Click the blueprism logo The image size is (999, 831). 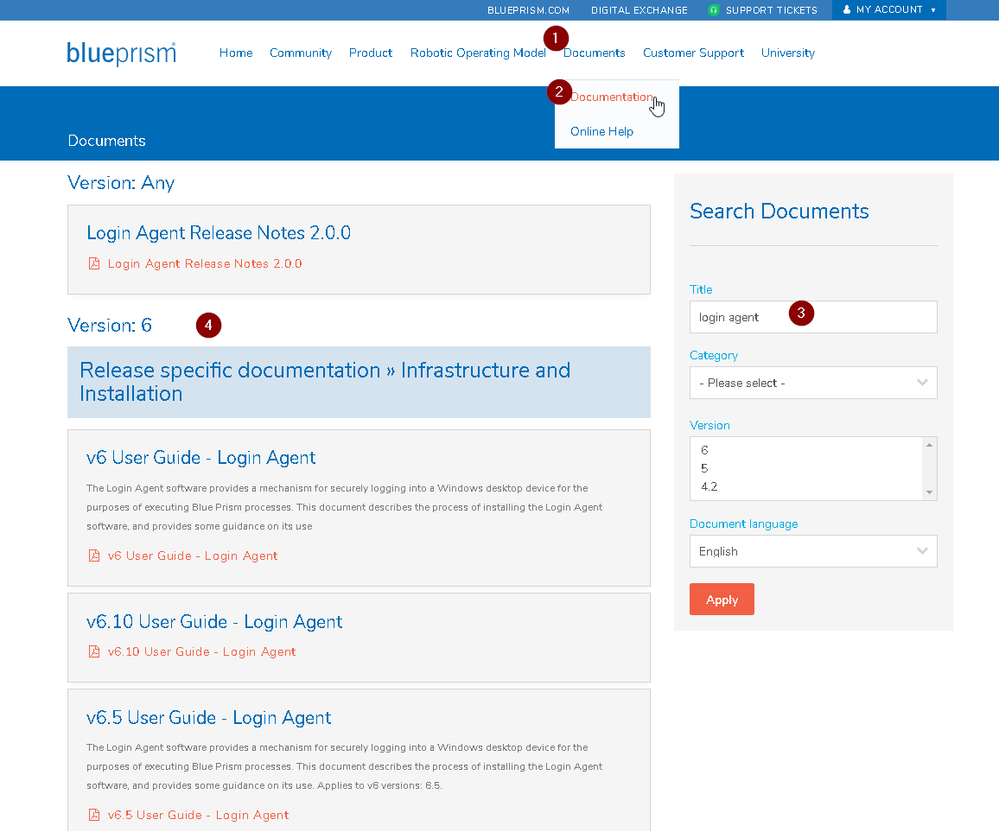pyautogui.click(x=121, y=54)
